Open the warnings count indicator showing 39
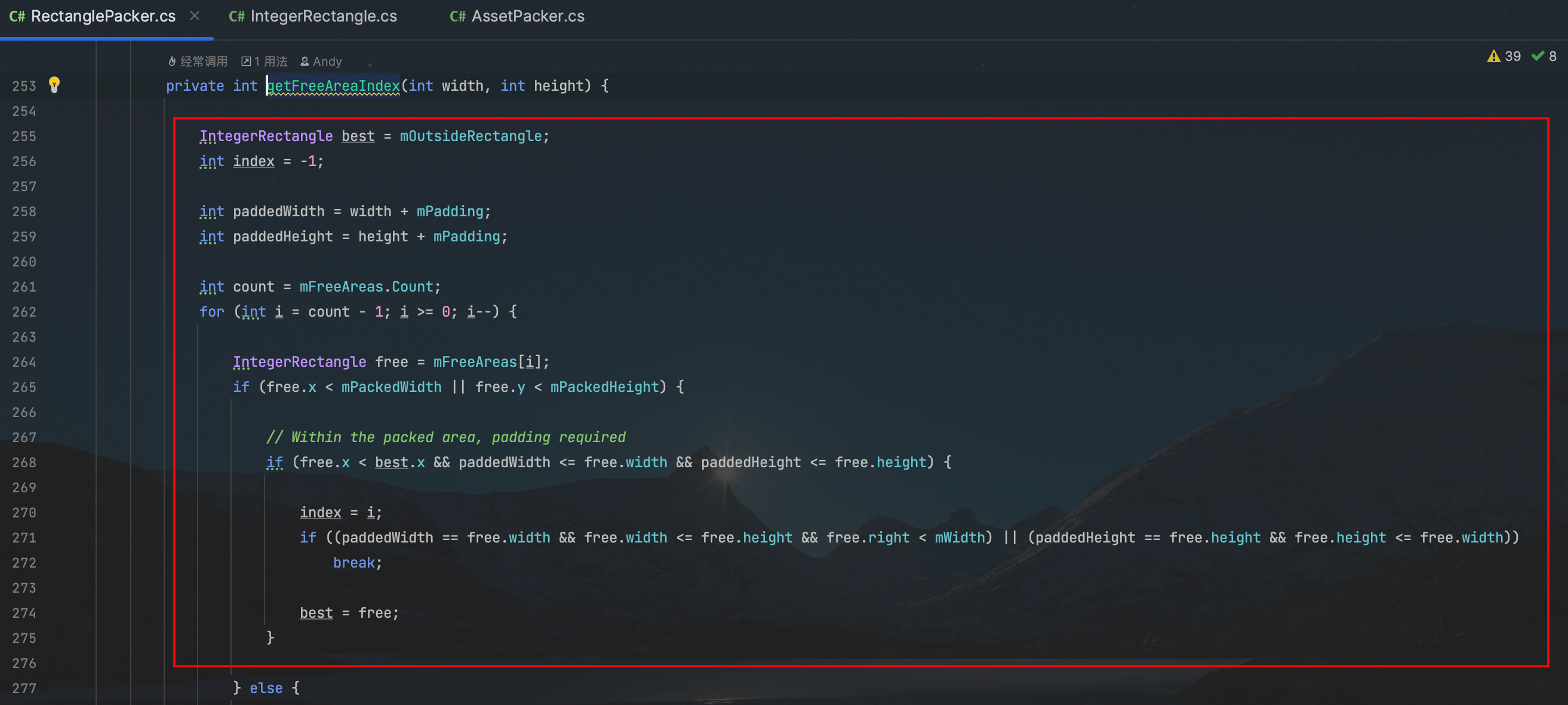Viewport: 1568px width, 705px height. [x=1504, y=57]
